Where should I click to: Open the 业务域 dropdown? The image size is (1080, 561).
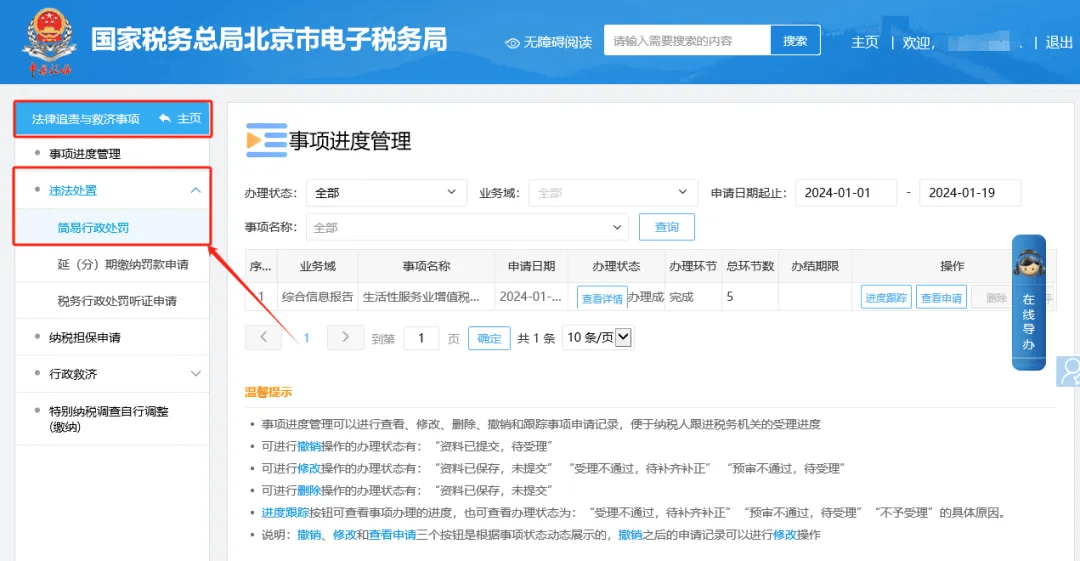click(613, 193)
